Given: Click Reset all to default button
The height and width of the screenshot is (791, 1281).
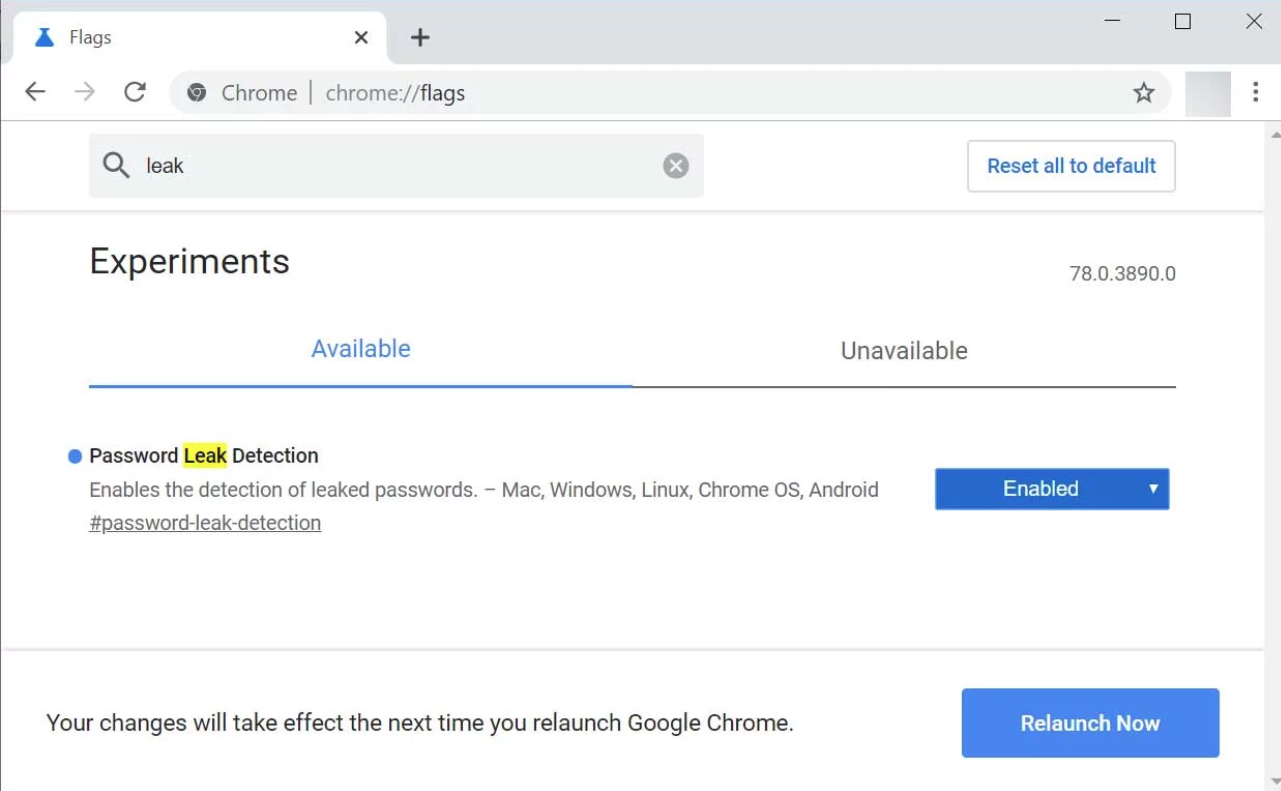Looking at the screenshot, I should pyautogui.click(x=1071, y=166).
